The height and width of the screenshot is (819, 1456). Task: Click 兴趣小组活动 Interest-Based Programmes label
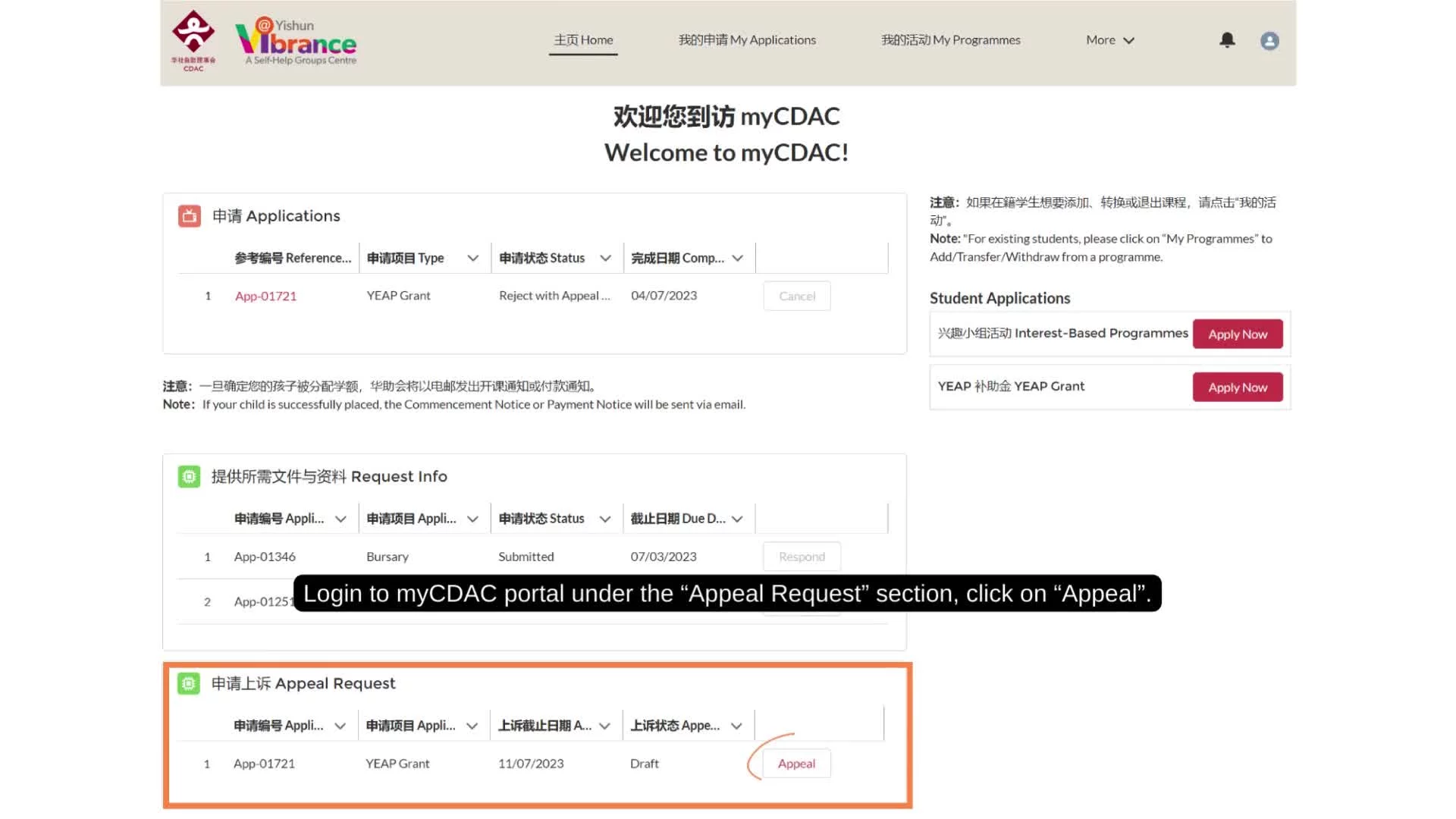click(x=1062, y=334)
